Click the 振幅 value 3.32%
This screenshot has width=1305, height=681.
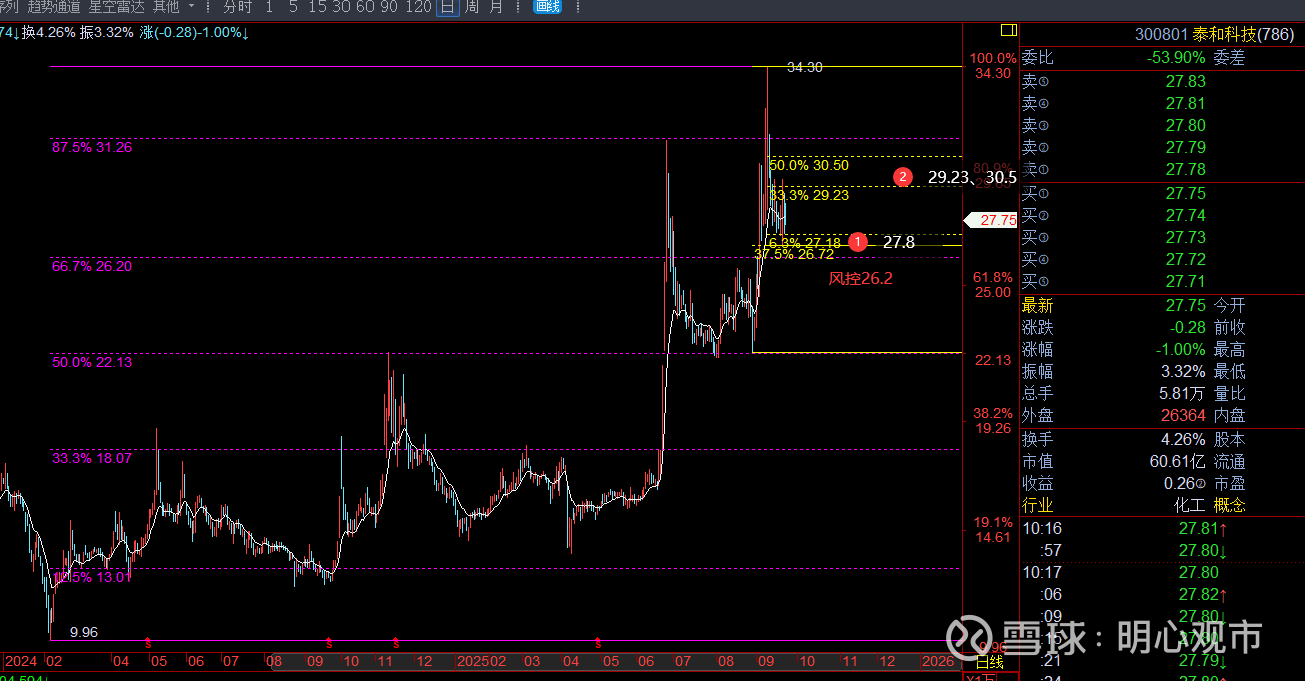pos(1184,372)
